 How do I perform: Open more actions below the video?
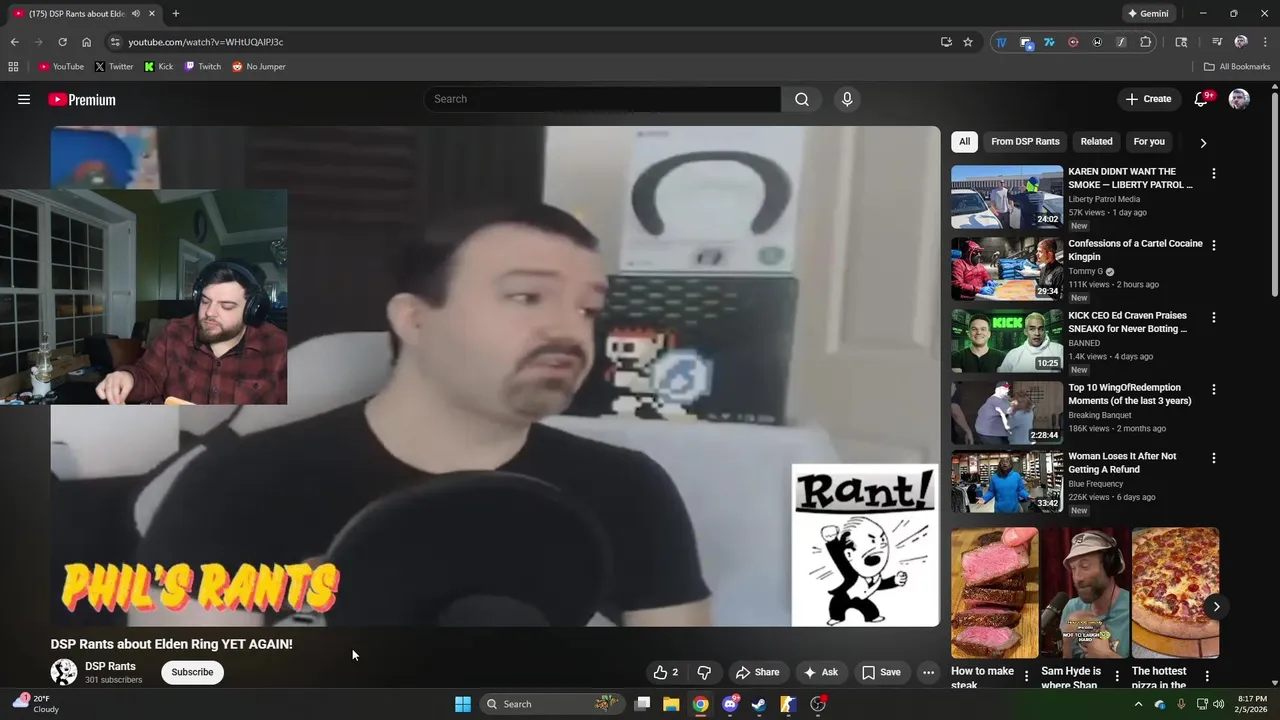coord(928,672)
